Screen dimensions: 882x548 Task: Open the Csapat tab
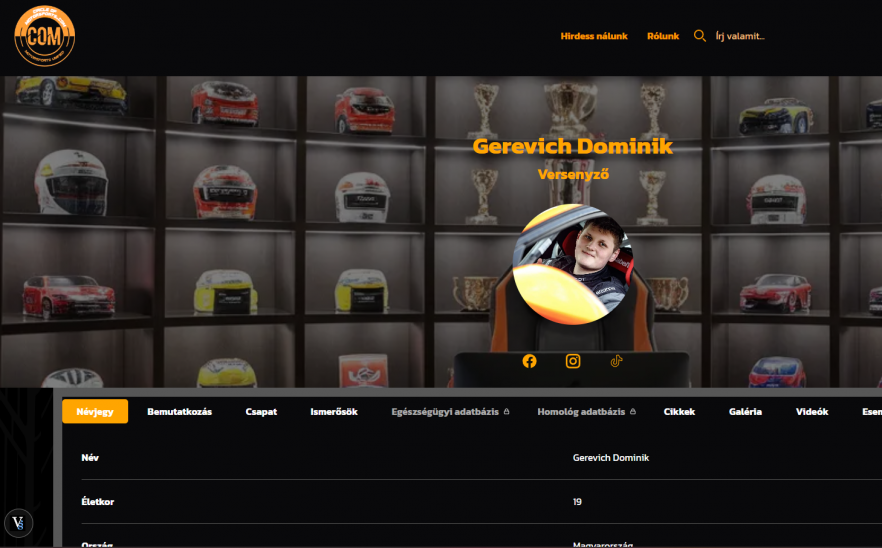pos(261,411)
